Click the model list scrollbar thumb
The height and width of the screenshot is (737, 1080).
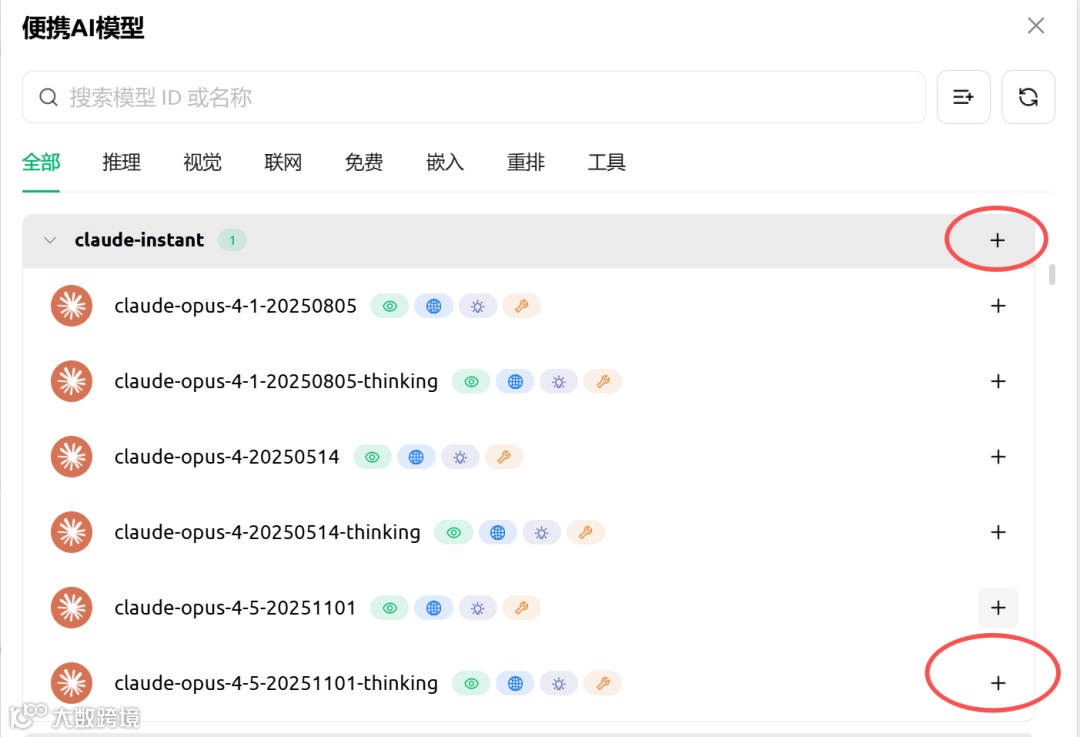coord(1052,274)
